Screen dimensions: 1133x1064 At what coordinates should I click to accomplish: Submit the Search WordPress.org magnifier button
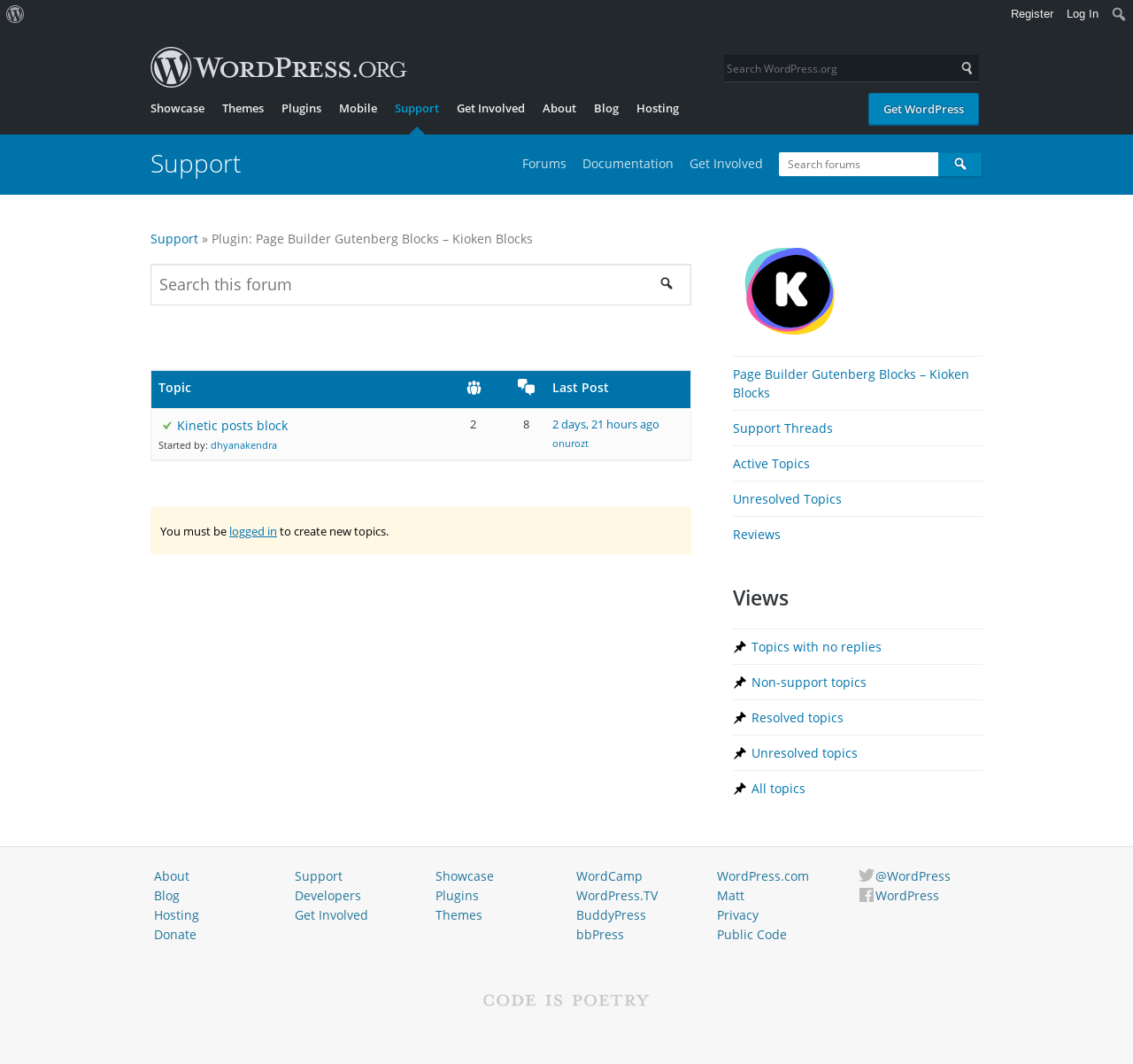pos(967,68)
